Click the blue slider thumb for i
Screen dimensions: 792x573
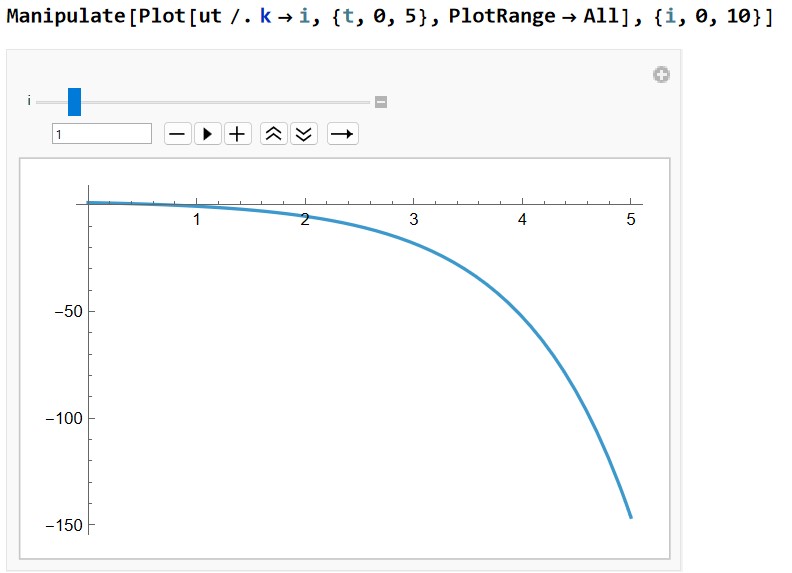click(x=74, y=102)
